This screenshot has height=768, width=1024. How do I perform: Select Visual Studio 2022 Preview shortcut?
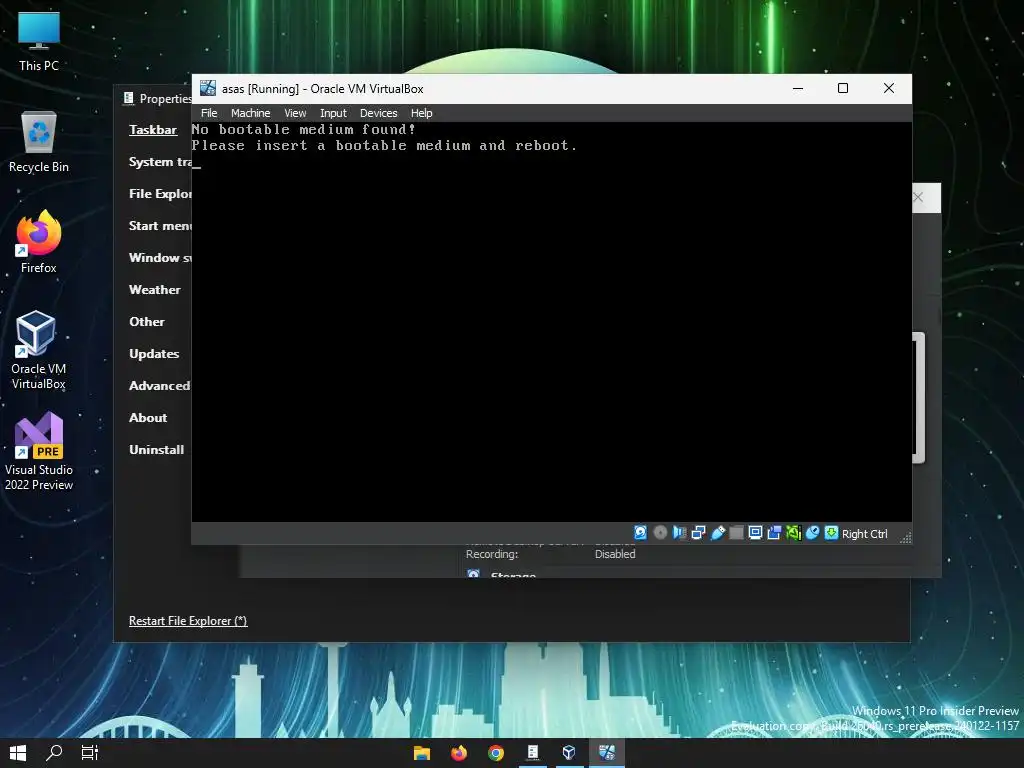coord(39,451)
